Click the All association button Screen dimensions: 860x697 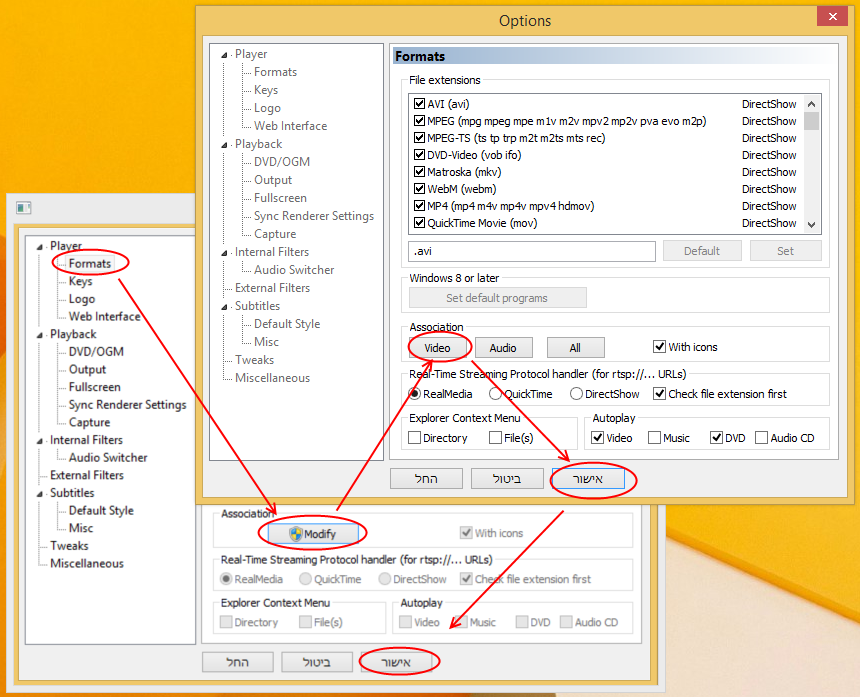[575, 348]
